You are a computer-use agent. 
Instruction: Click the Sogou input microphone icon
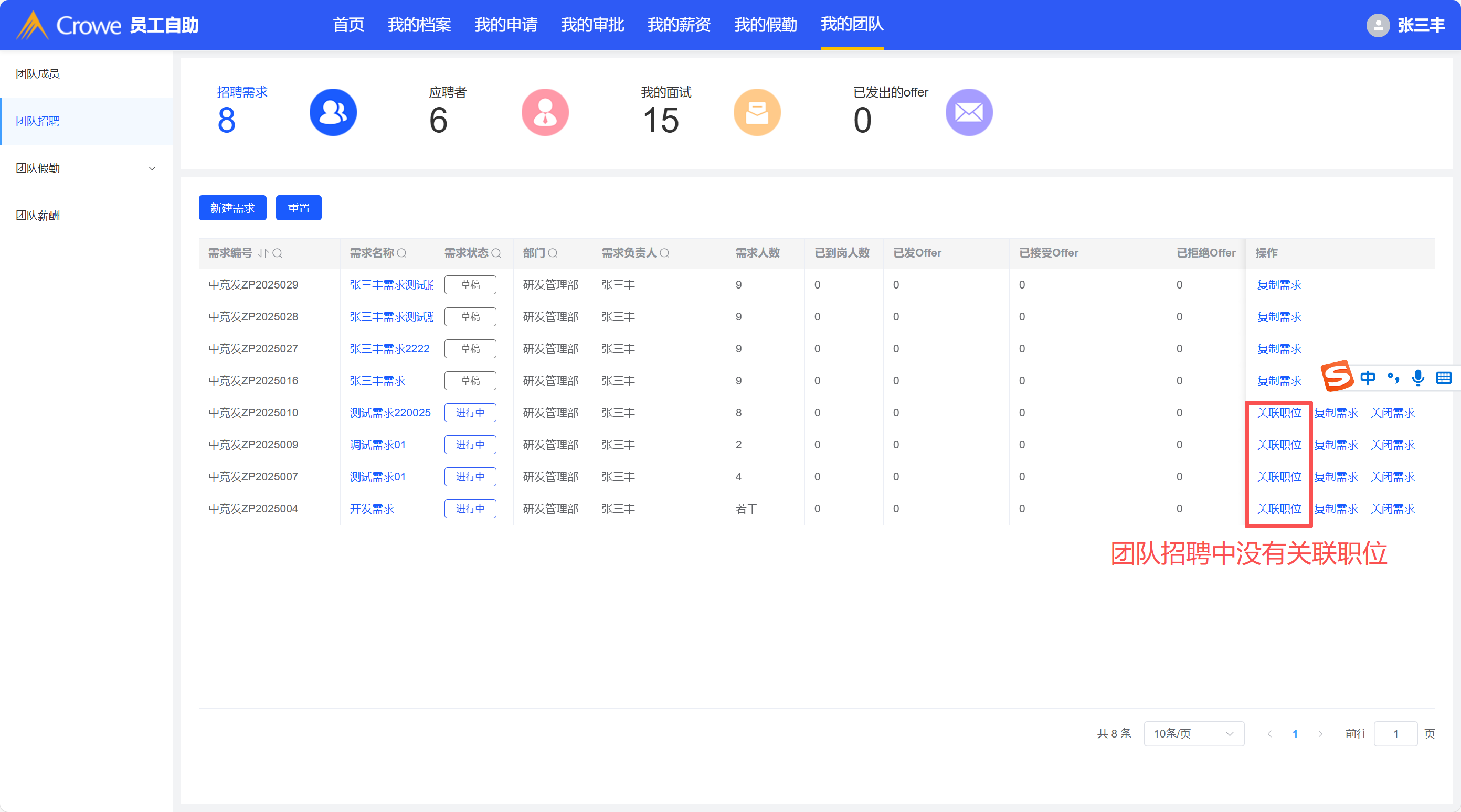[x=1418, y=378]
